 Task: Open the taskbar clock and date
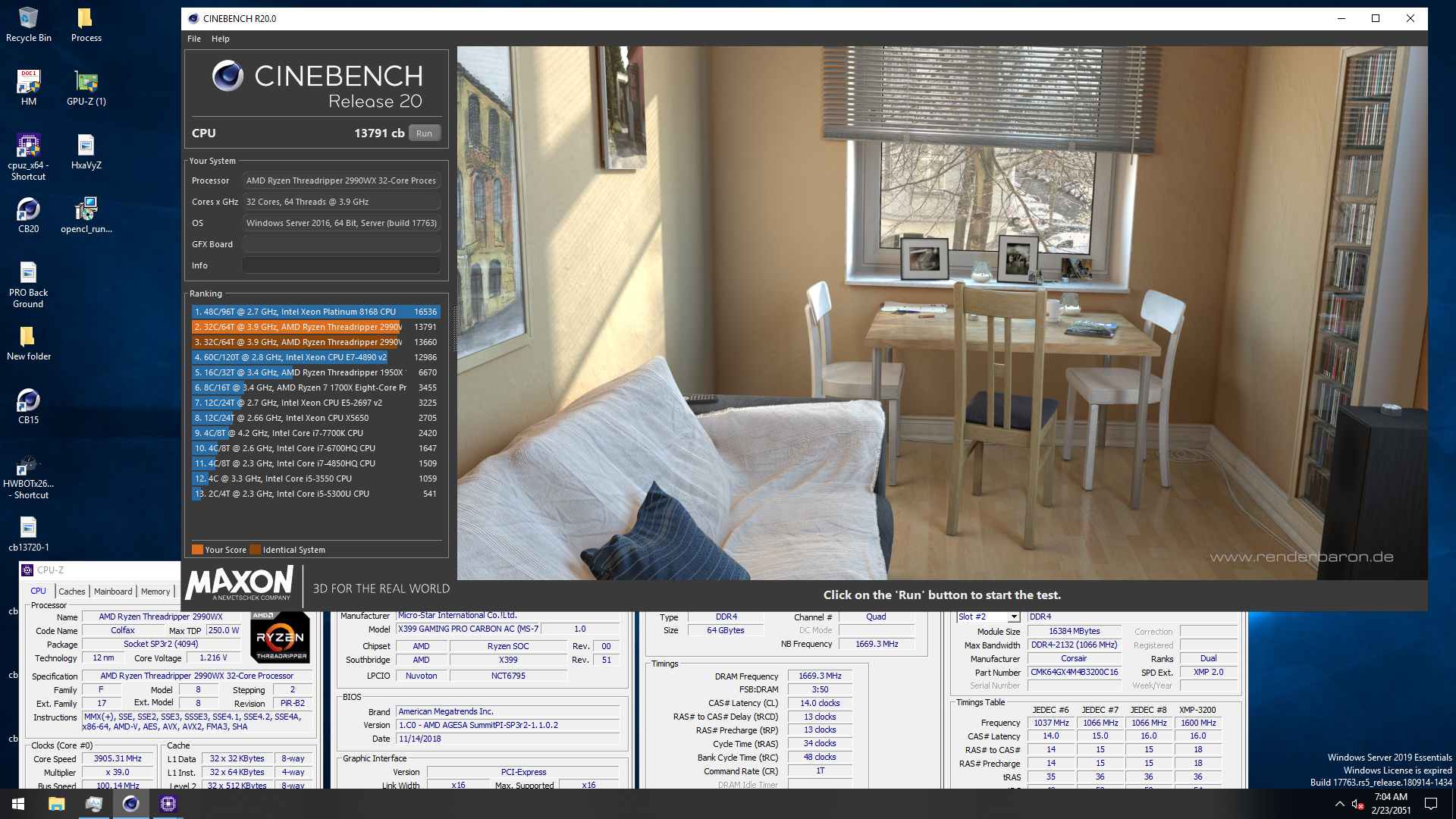[x=1391, y=804]
